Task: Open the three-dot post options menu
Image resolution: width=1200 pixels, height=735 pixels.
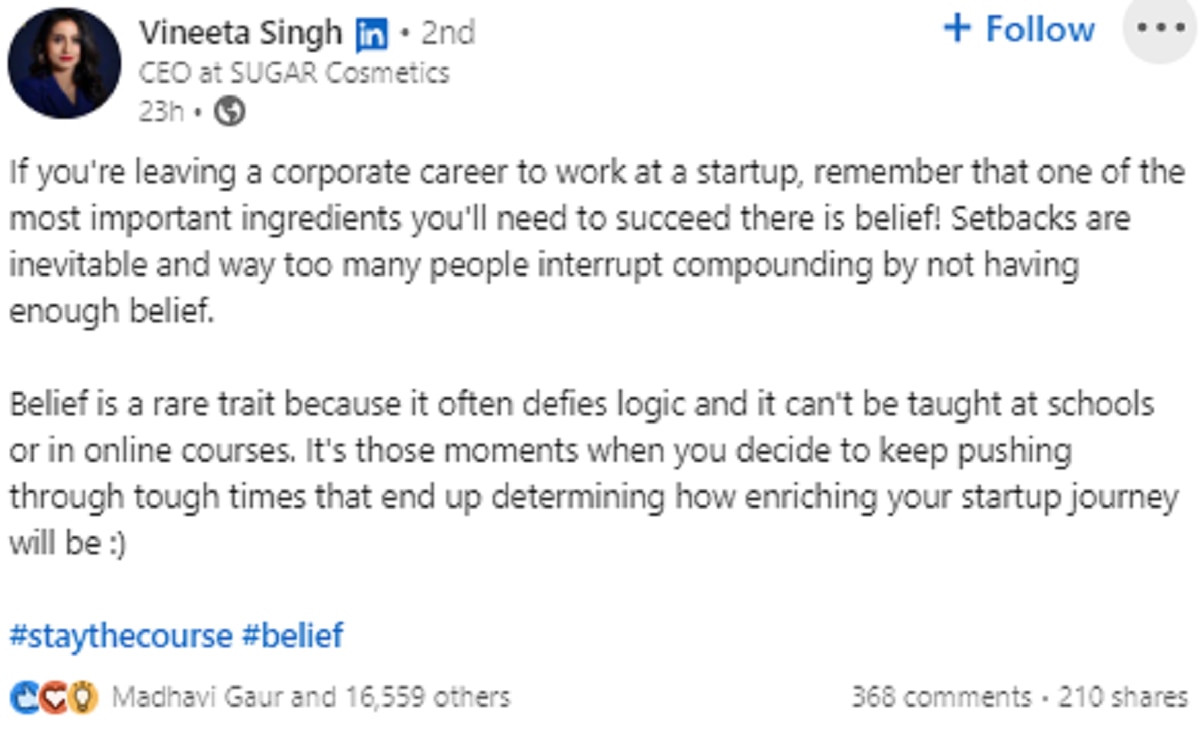Action: pos(1160,30)
